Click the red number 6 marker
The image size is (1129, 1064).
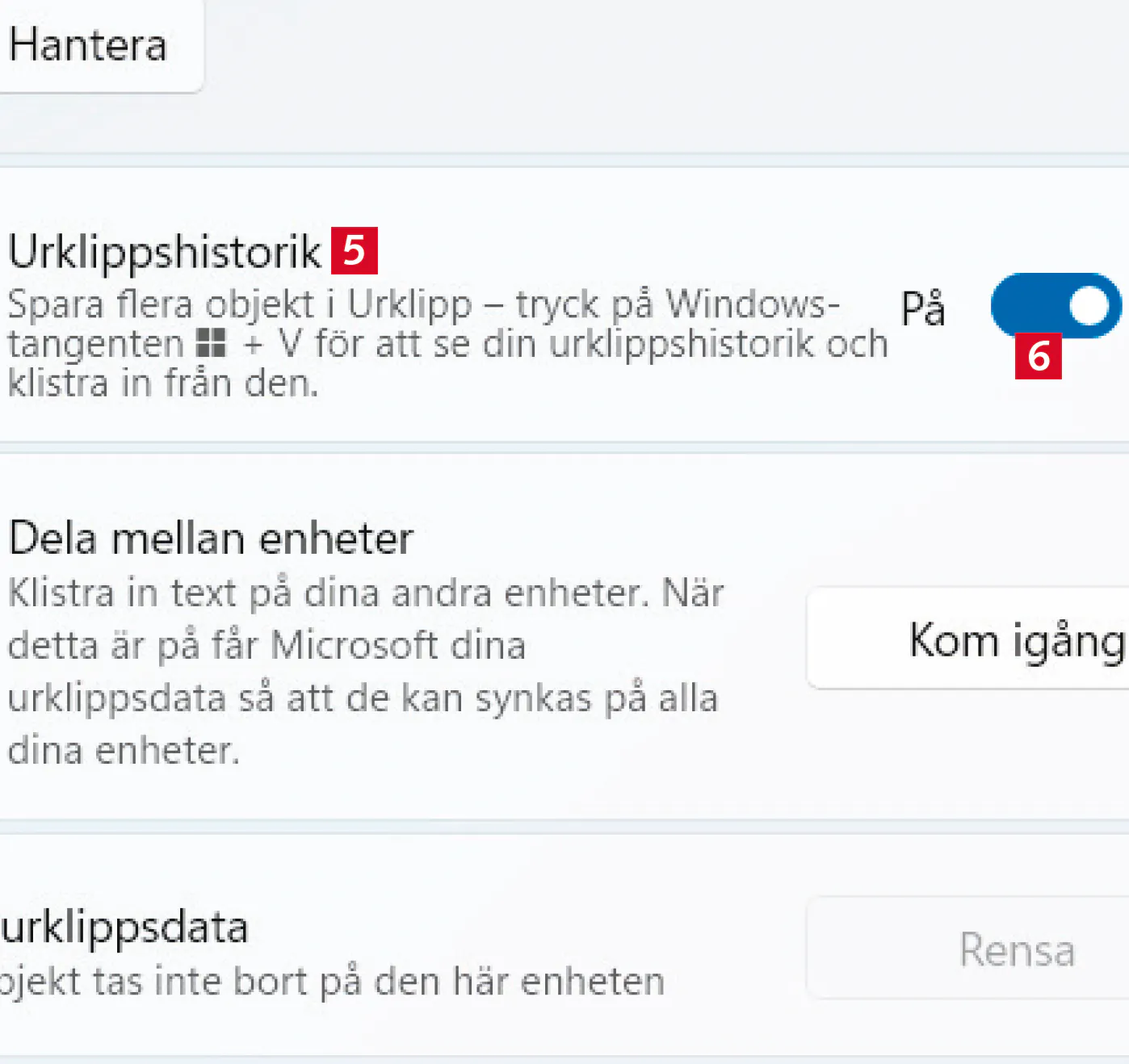pyautogui.click(x=1039, y=356)
